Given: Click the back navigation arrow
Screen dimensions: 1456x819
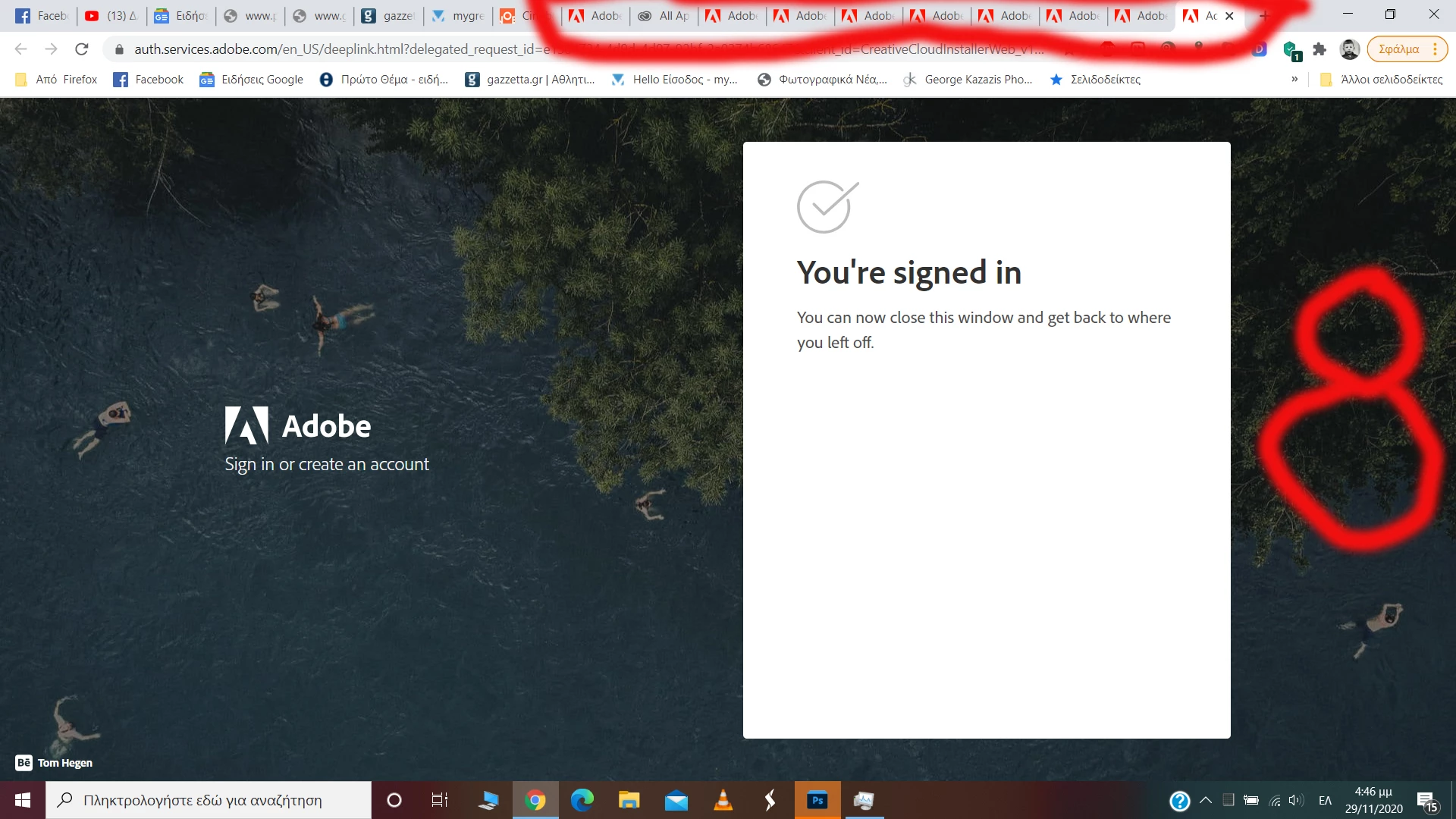Looking at the screenshot, I should tap(20, 49).
